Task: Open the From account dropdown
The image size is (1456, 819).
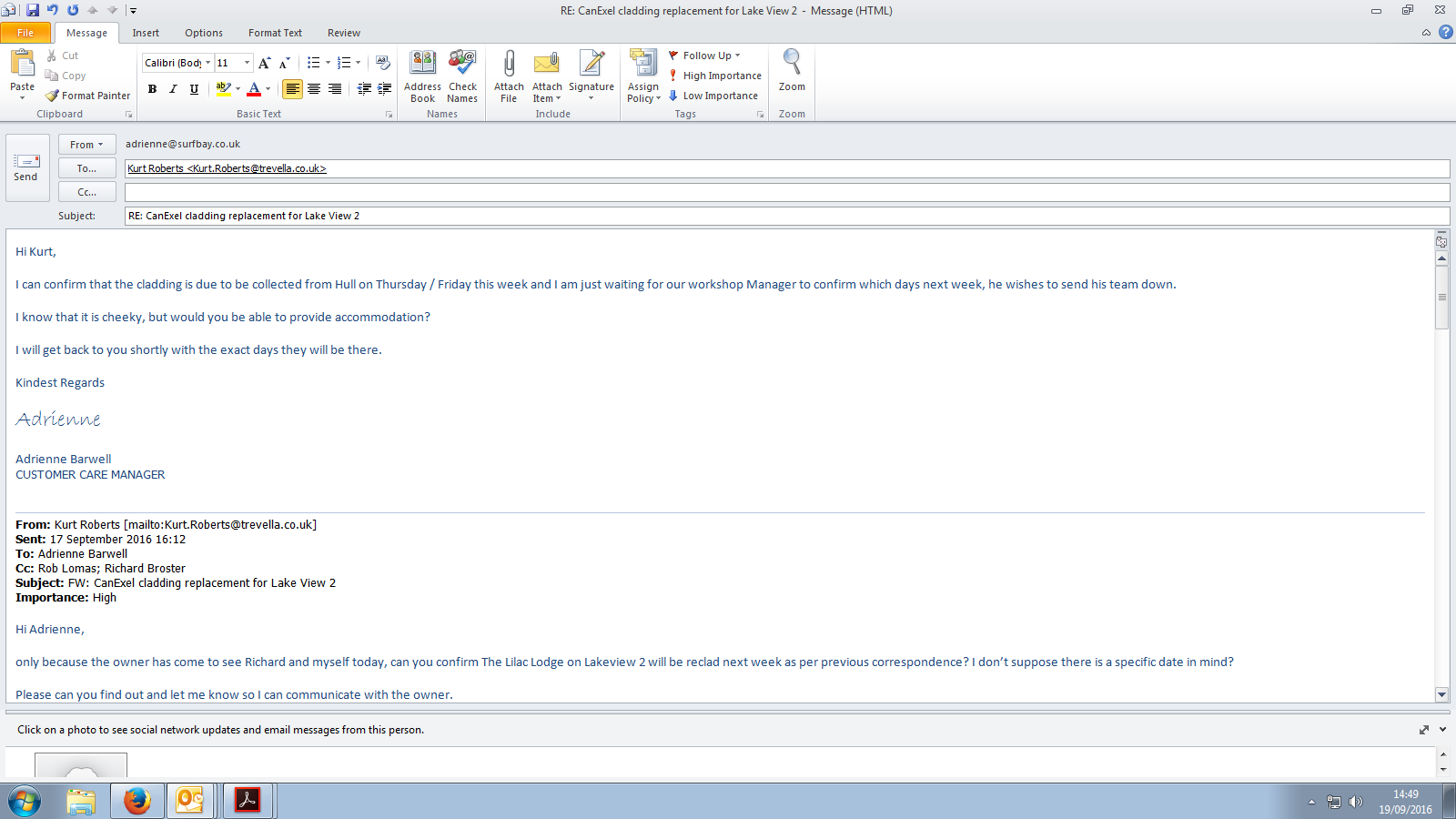Action: [86, 145]
